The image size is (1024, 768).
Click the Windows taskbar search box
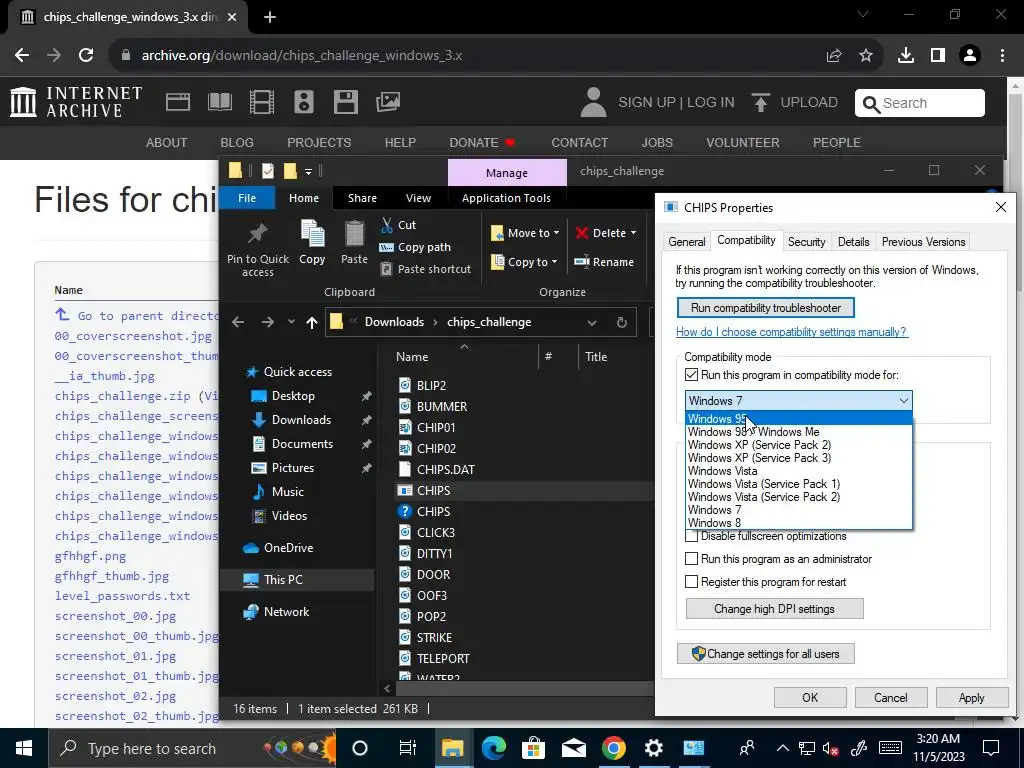tap(193, 748)
